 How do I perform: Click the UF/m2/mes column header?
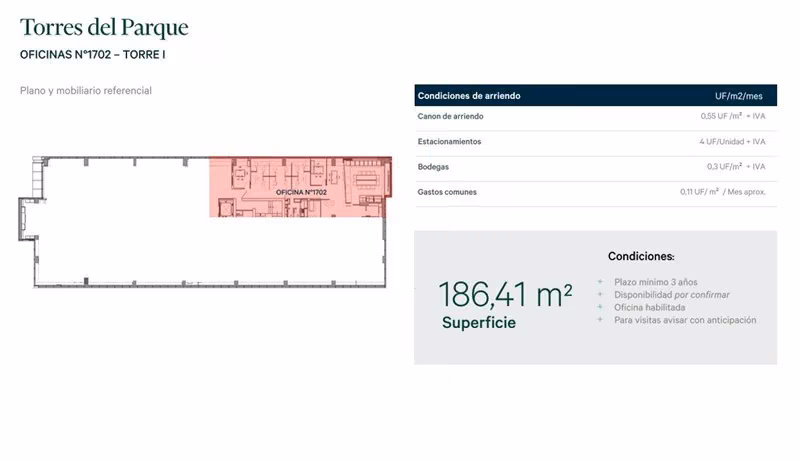click(x=738, y=96)
